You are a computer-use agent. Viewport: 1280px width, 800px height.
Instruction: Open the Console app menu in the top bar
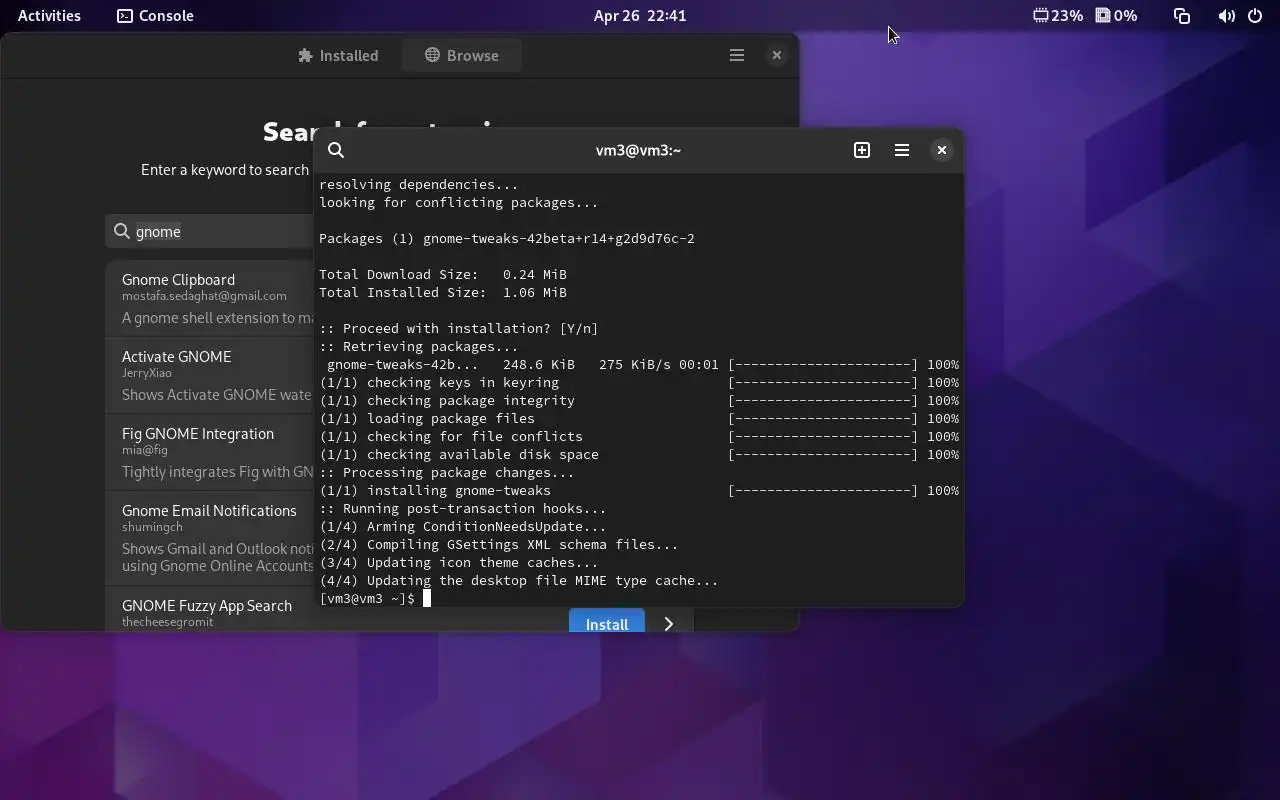(x=155, y=15)
